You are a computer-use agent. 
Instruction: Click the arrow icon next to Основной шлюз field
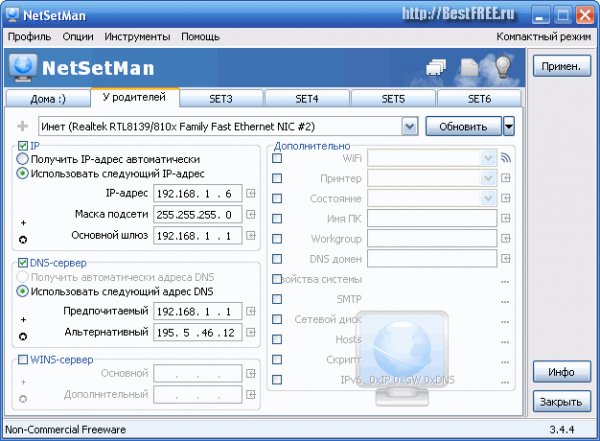251,235
